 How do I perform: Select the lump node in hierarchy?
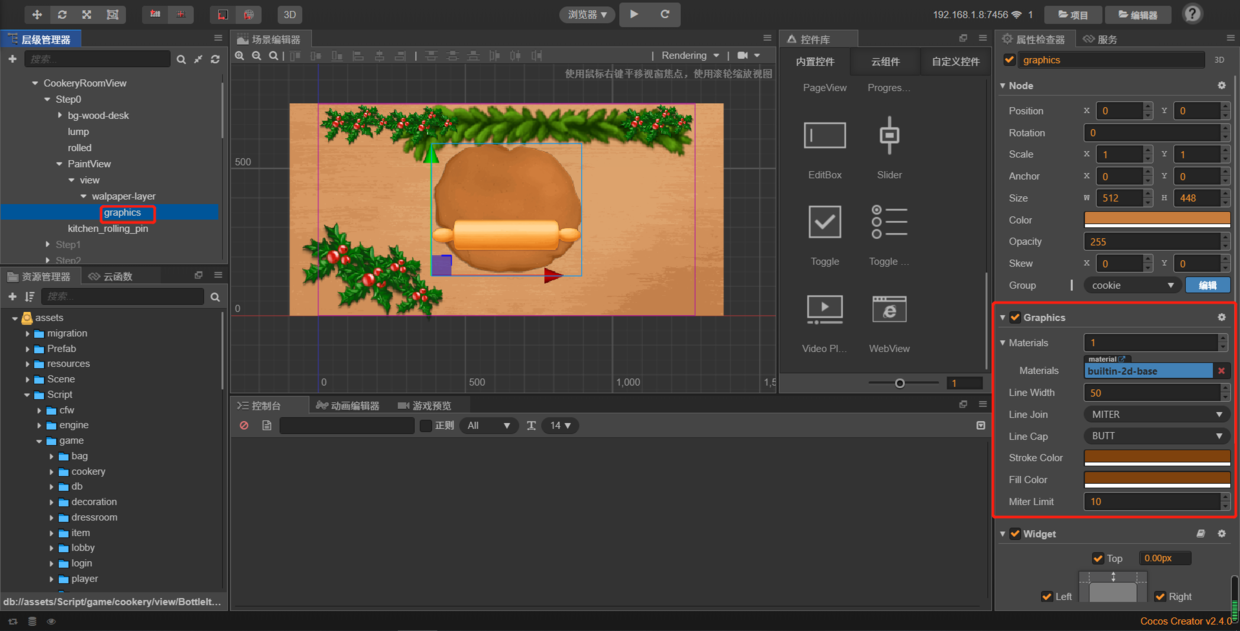pyautogui.click(x=78, y=131)
